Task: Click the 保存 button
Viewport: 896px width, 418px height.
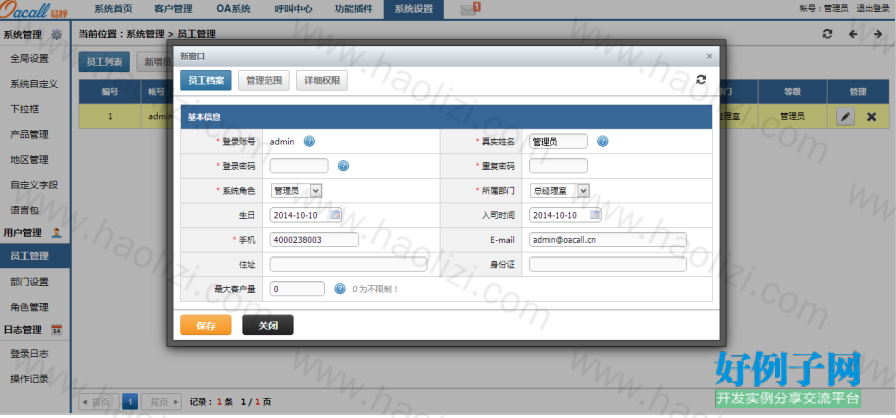Action: (206, 325)
